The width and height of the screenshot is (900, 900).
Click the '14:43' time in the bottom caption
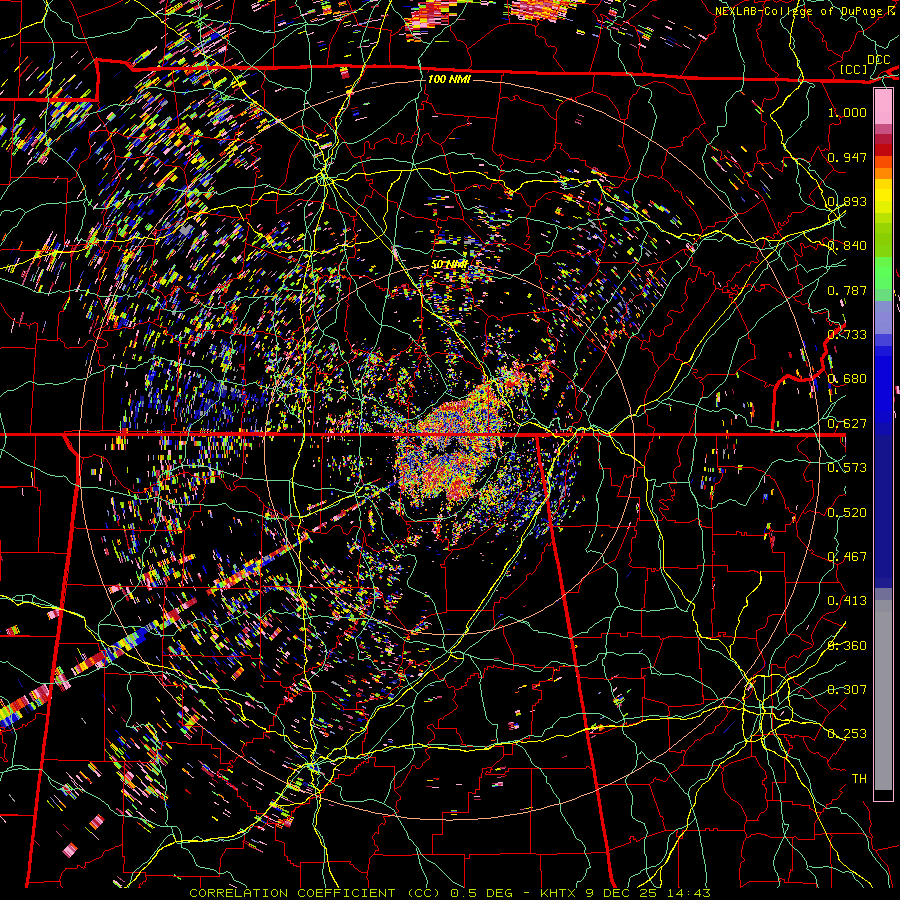point(690,893)
